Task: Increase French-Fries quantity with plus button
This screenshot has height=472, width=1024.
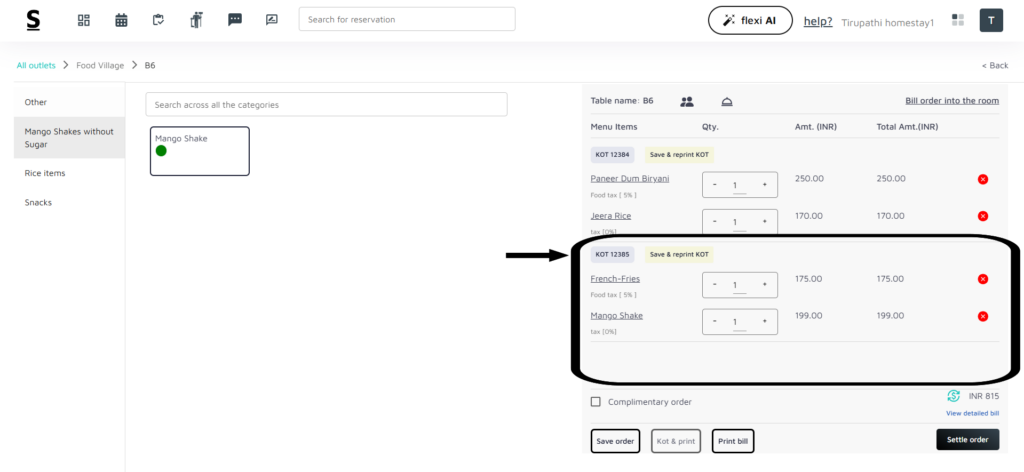Action: pyautogui.click(x=765, y=285)
